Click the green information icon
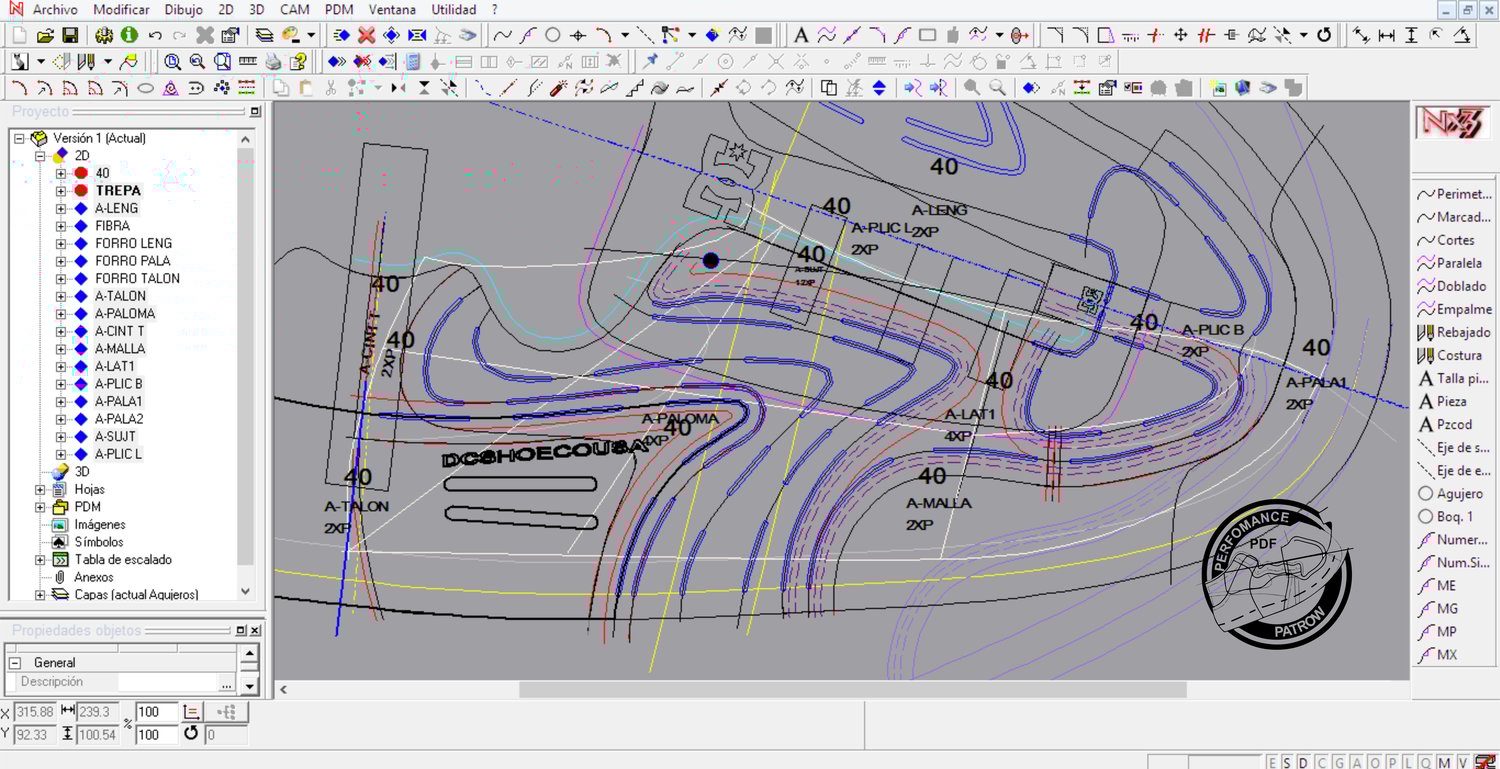The image size is (1500, 769). point(129,35)
